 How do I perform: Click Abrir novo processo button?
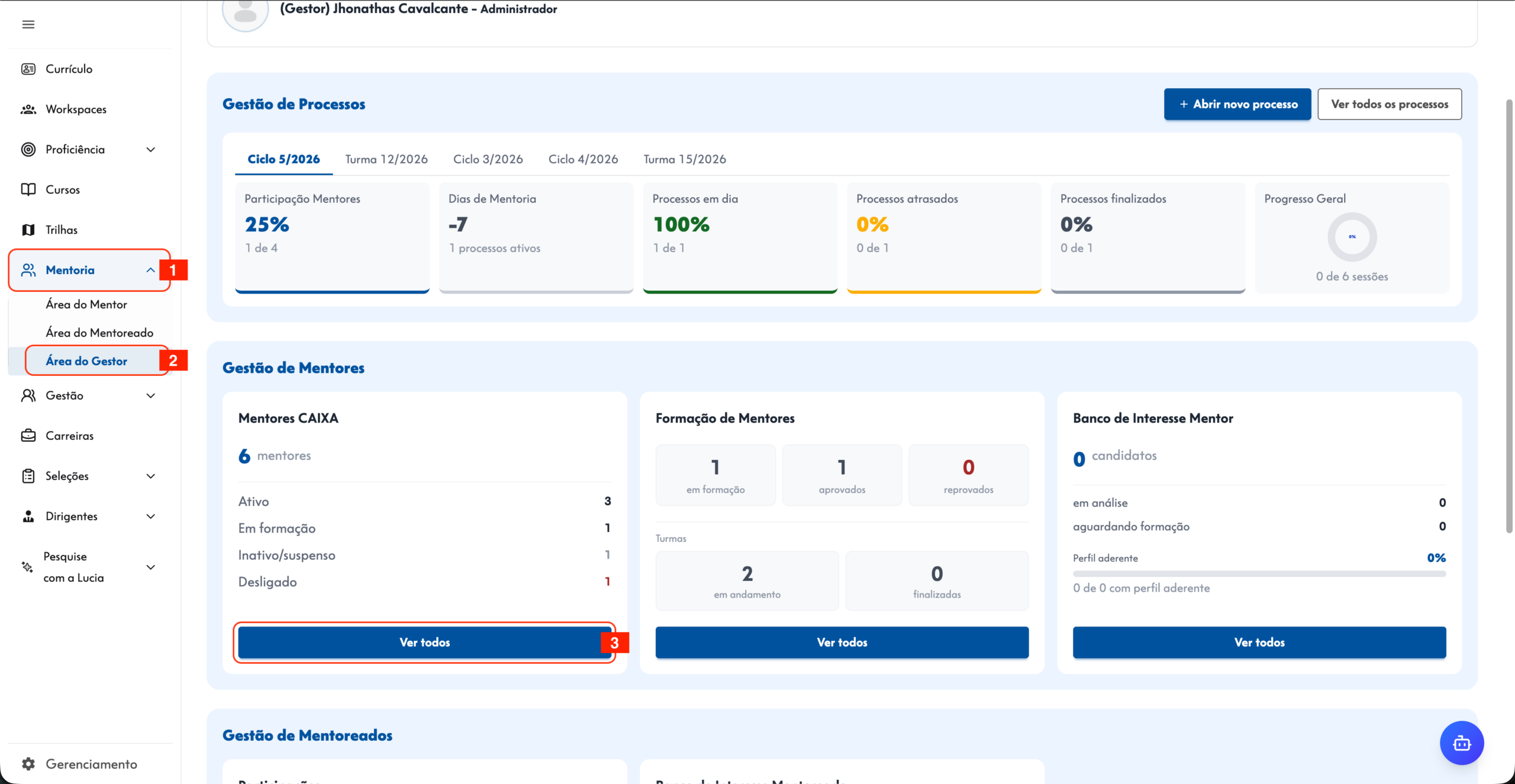pyautogui.click(x=1237, y=104)
